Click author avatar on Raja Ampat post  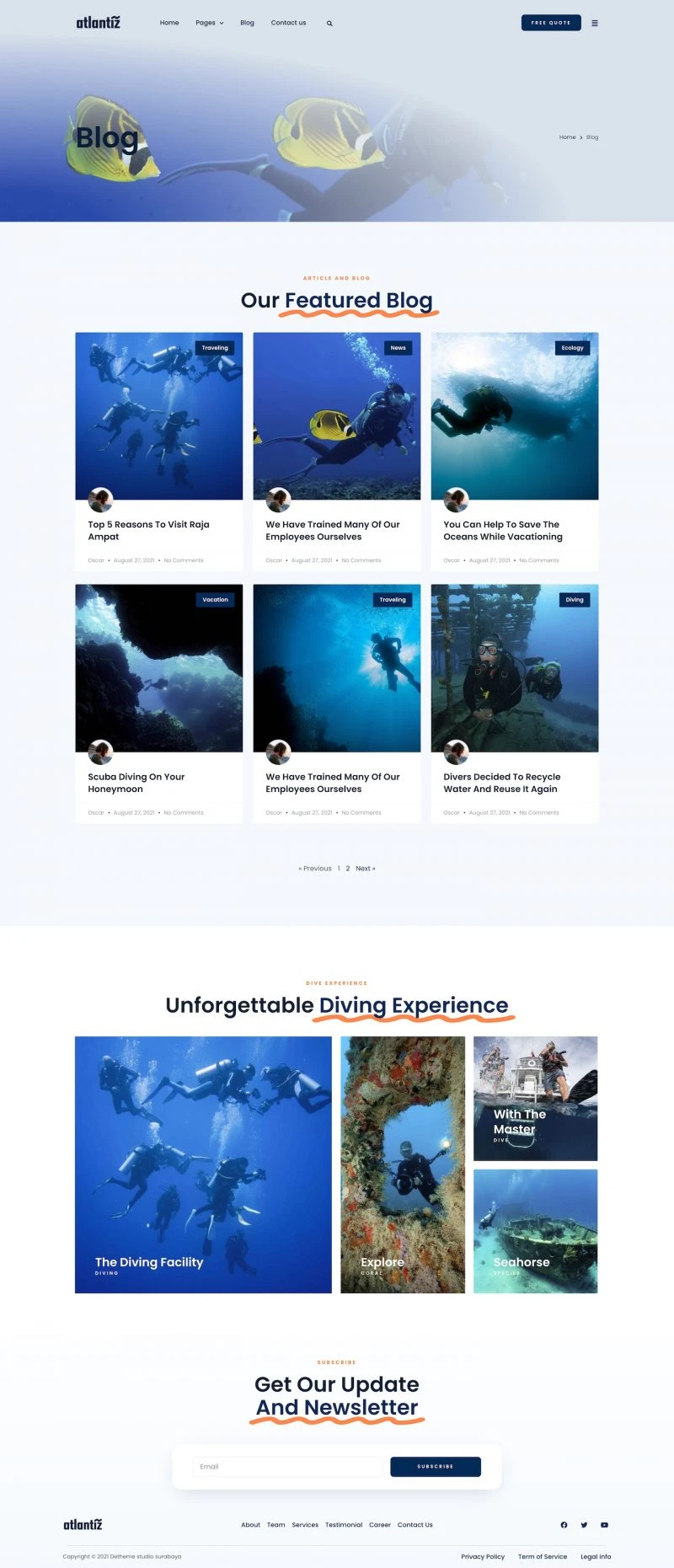tap(100, 500)
